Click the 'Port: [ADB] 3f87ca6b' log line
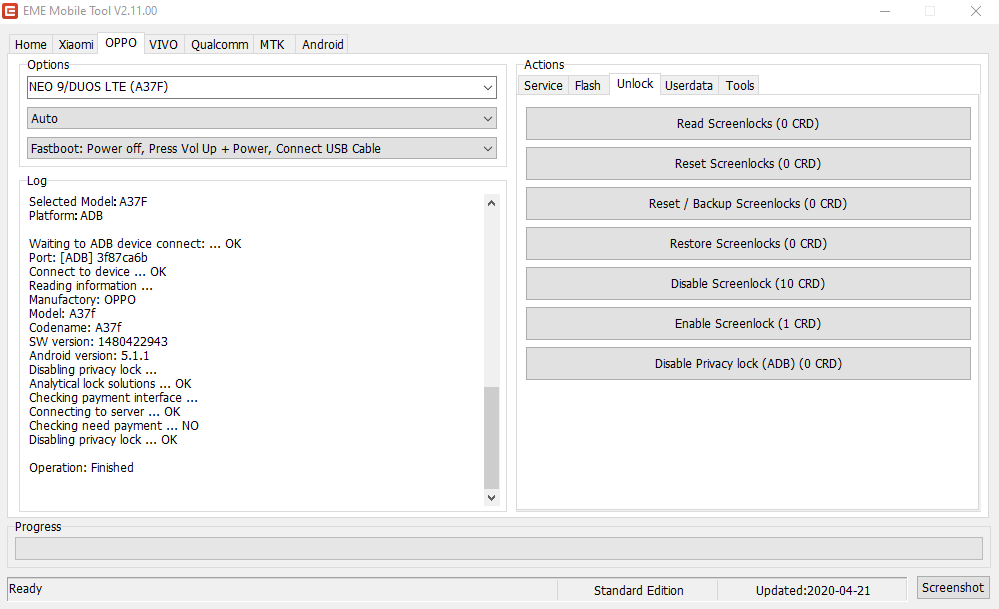Image resolution: width=999 pixels, height=609 pixels. 88,257
